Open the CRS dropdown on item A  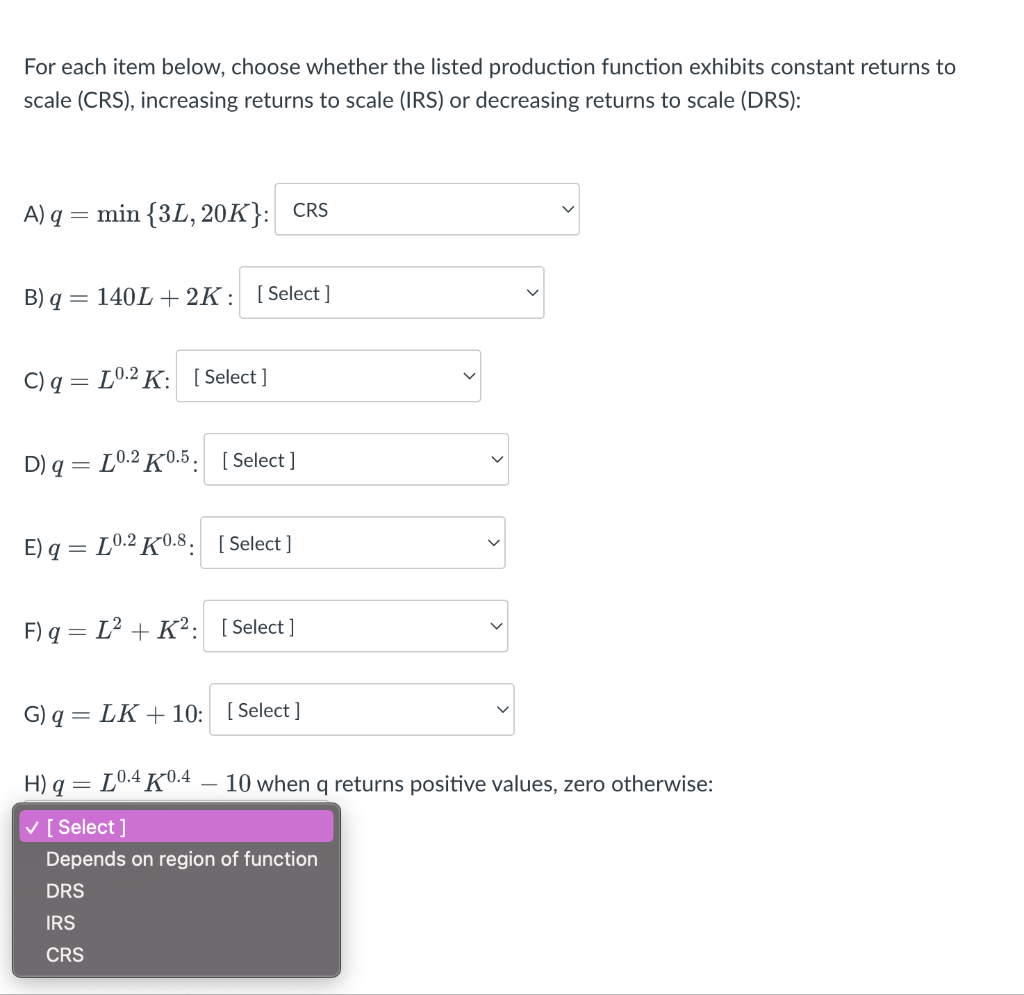pos(427,209)
